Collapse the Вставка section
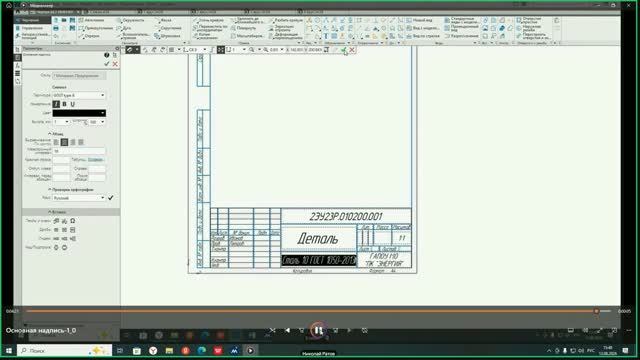This screenshot has height=360, width=640. 57,212
